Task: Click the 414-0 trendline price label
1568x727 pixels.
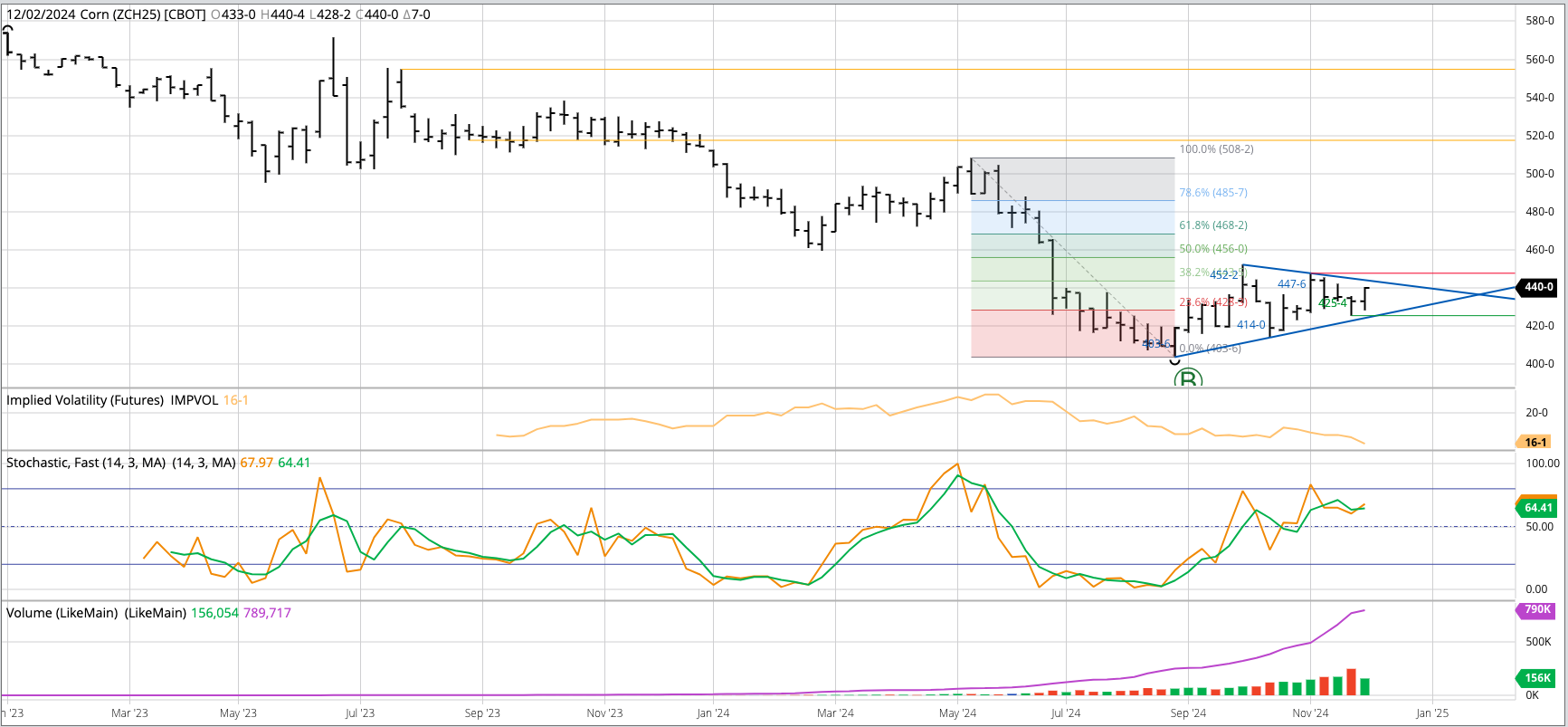Action: (x=1250, y=325)
